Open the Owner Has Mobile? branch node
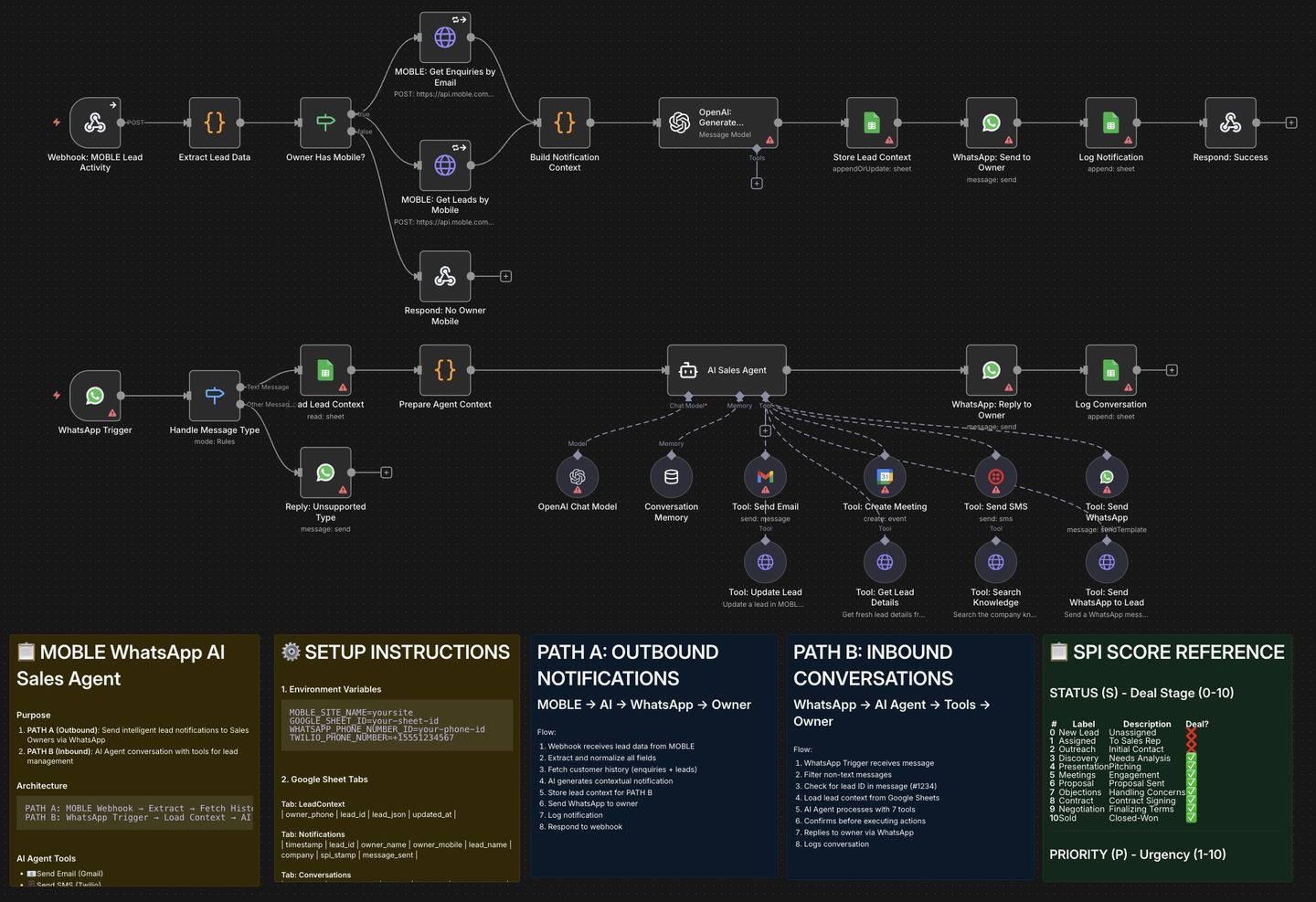Screen dimensions: 1316x902 325,122
